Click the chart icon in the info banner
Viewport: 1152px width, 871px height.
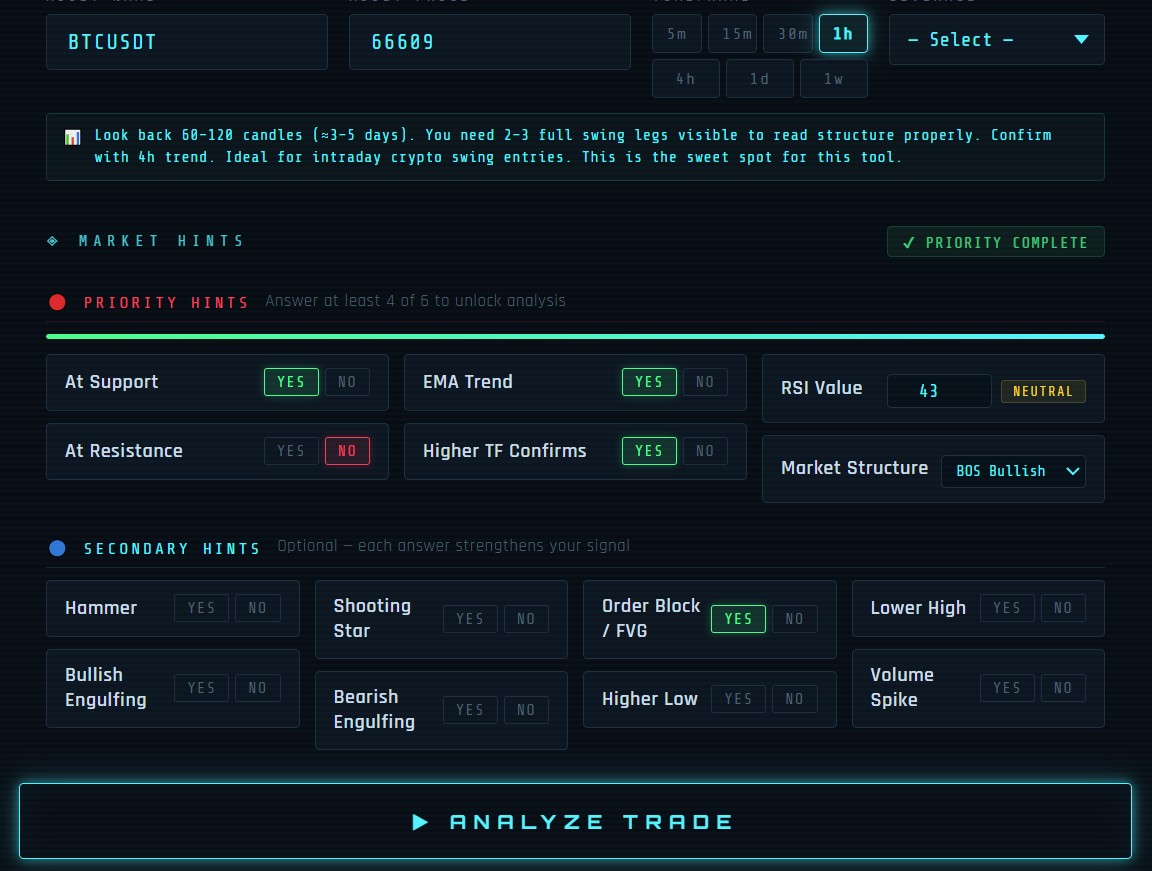click(72, 137)
